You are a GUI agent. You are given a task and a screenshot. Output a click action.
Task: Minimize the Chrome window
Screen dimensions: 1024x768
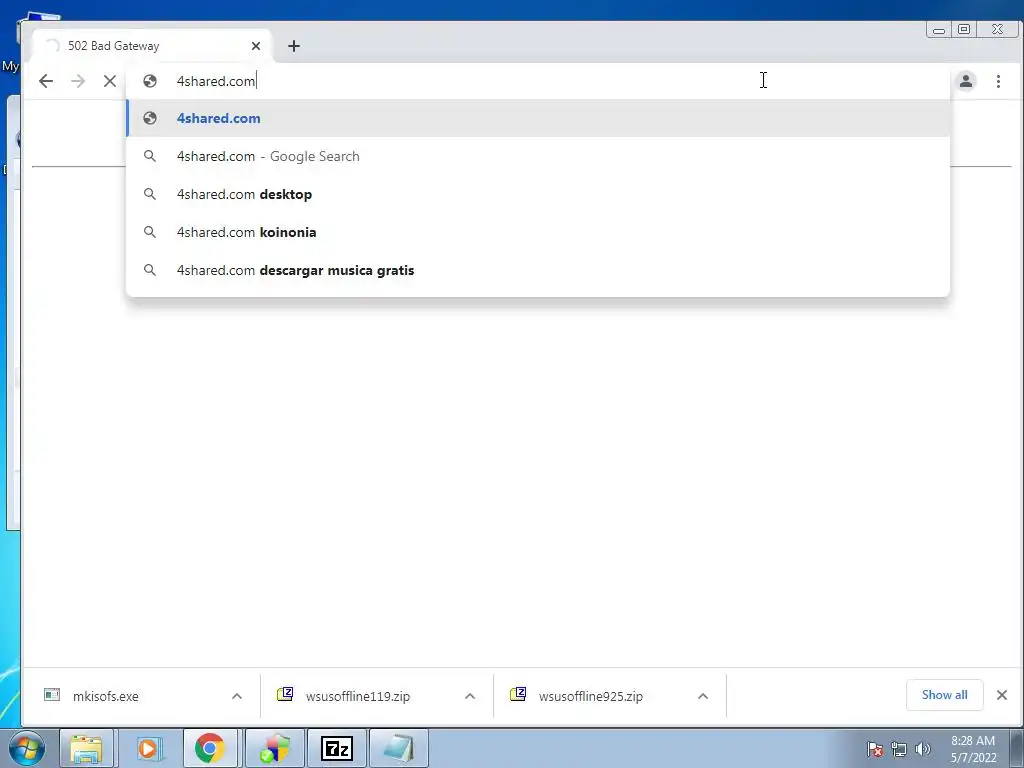[x=939, y=30]
